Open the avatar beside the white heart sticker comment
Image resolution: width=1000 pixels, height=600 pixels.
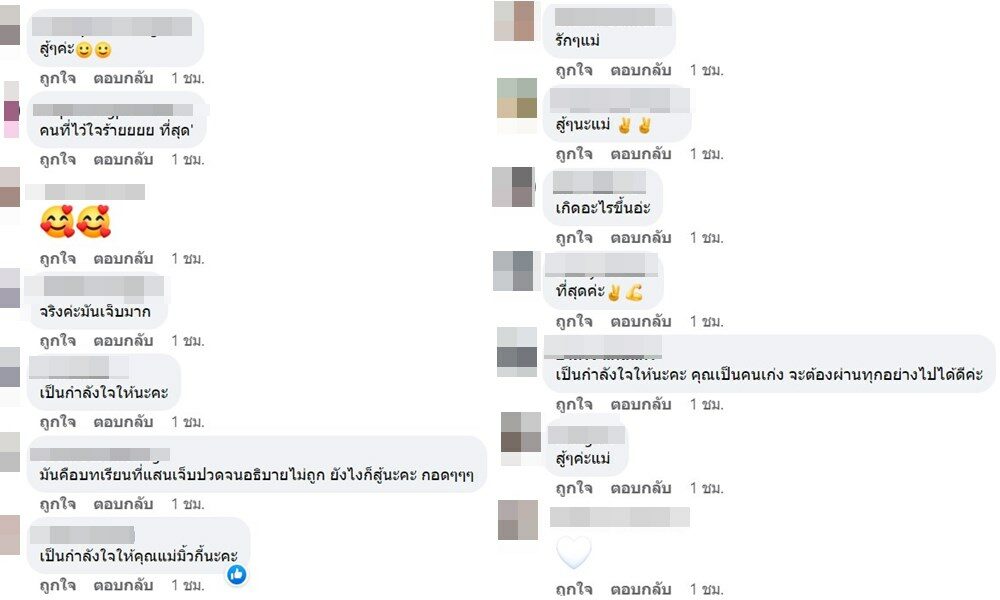(x=518, y=520)
